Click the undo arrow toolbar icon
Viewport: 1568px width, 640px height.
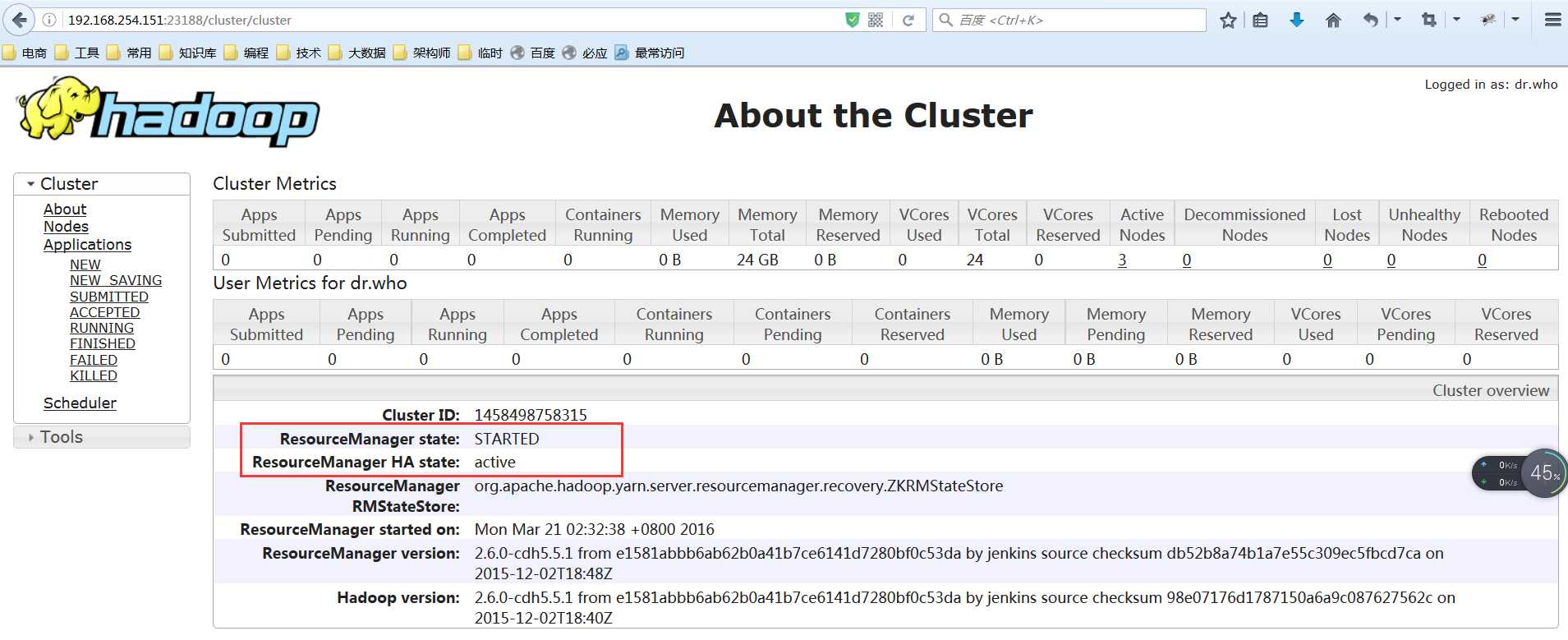[x=1370, y=20]
